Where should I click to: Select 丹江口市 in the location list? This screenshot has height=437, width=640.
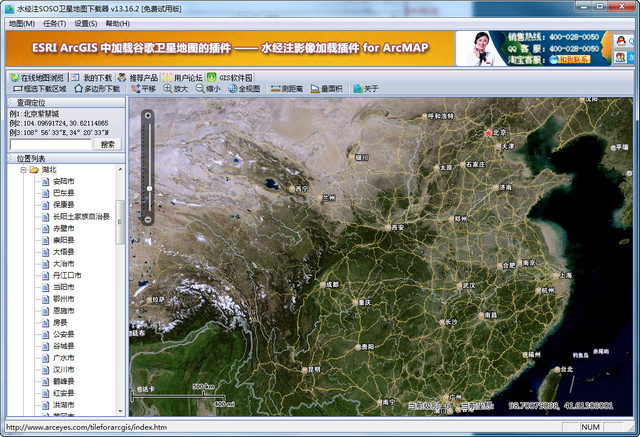click(x=66, y=274)
